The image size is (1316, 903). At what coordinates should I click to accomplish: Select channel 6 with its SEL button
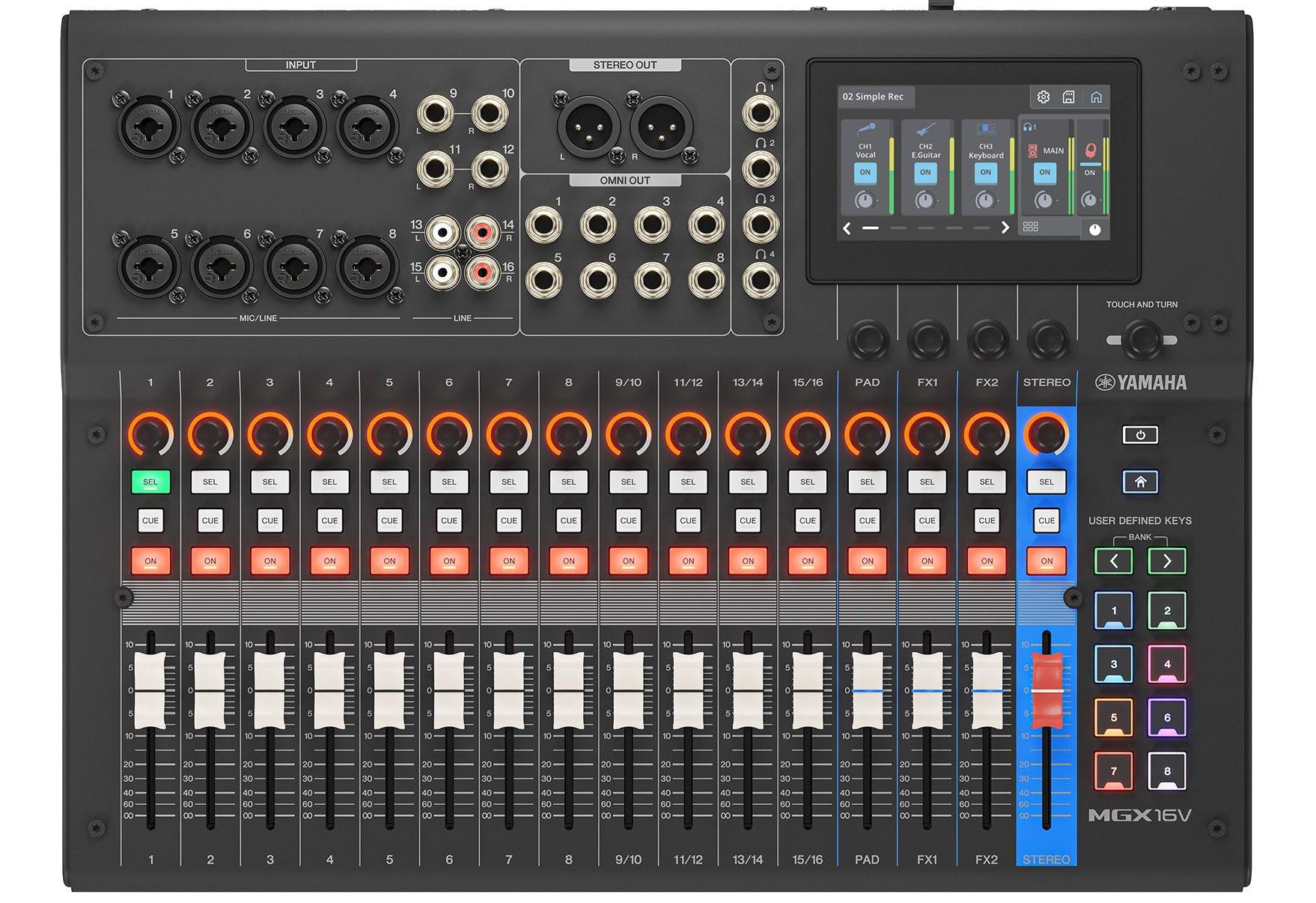click(x=449, y=482)
